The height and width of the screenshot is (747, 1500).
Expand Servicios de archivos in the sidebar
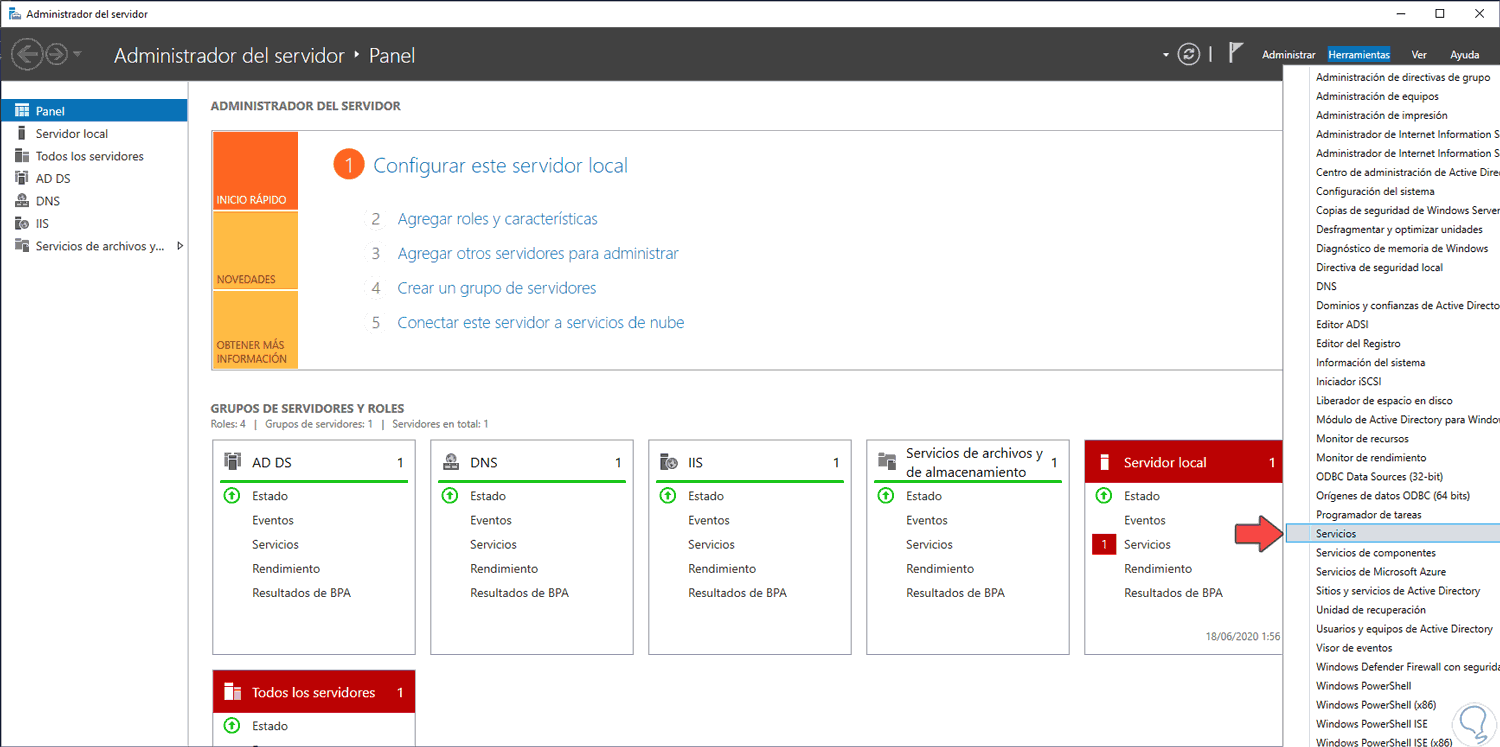180,246
